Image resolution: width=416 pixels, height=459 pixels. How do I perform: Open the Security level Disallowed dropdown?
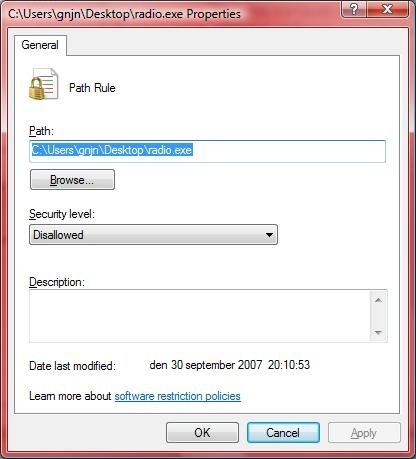[x=153, y=235]
